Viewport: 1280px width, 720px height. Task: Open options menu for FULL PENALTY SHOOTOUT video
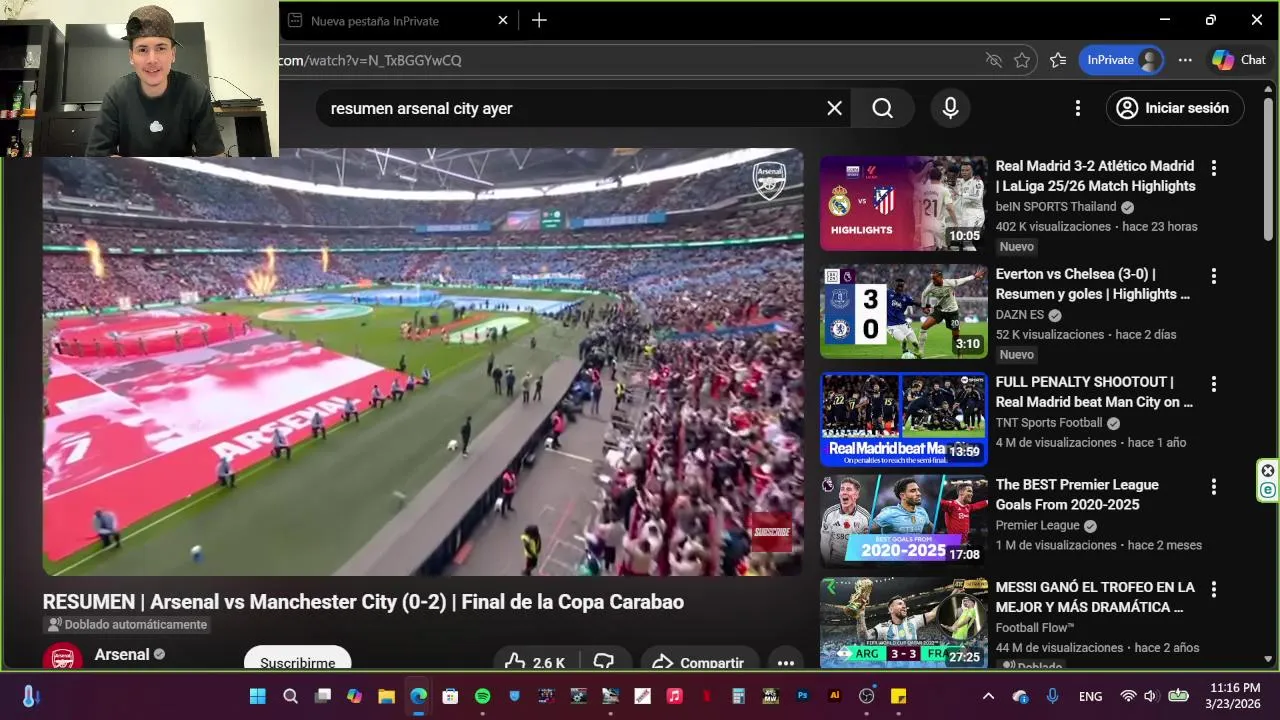(1214, 384)
